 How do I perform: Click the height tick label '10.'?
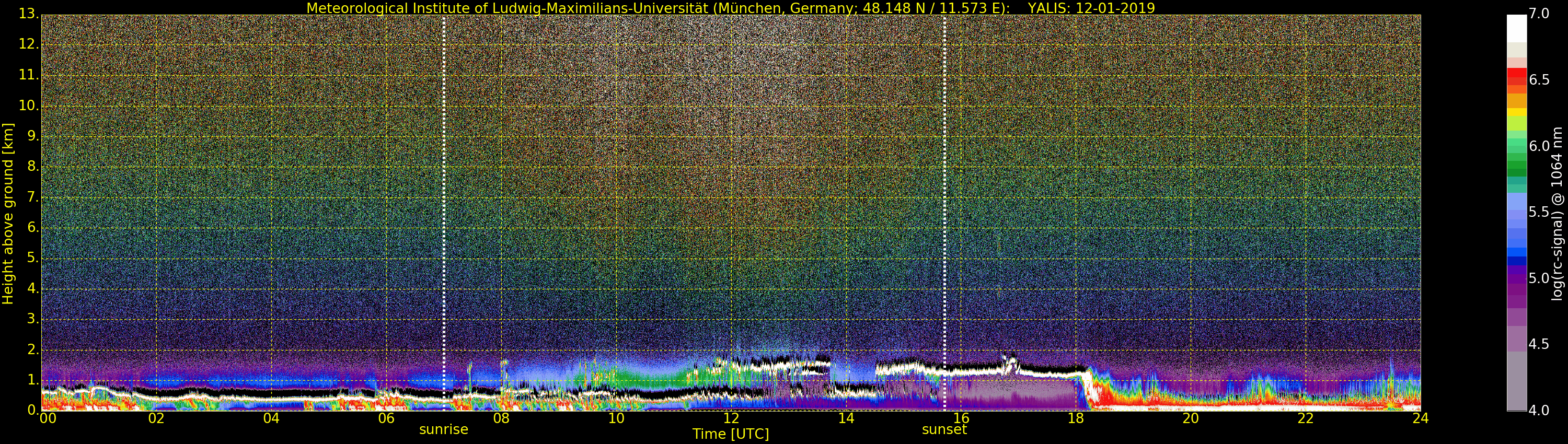29,105
